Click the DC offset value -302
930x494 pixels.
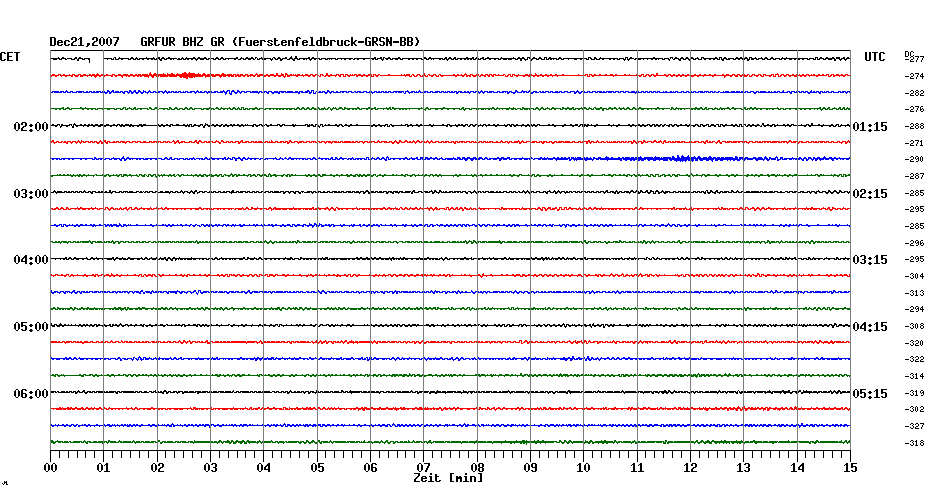915,409
